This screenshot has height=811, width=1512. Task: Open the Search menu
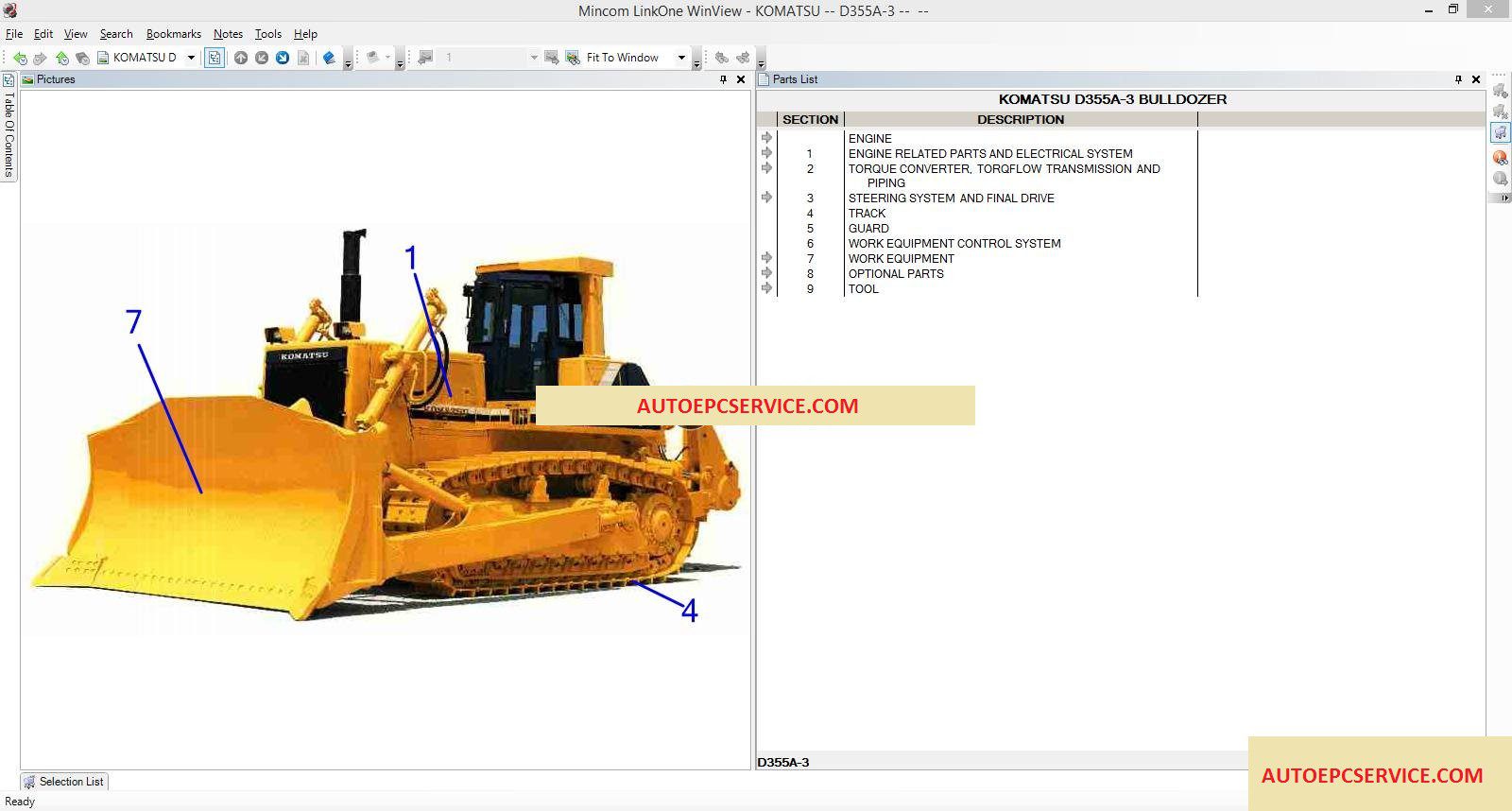point(116,34)
